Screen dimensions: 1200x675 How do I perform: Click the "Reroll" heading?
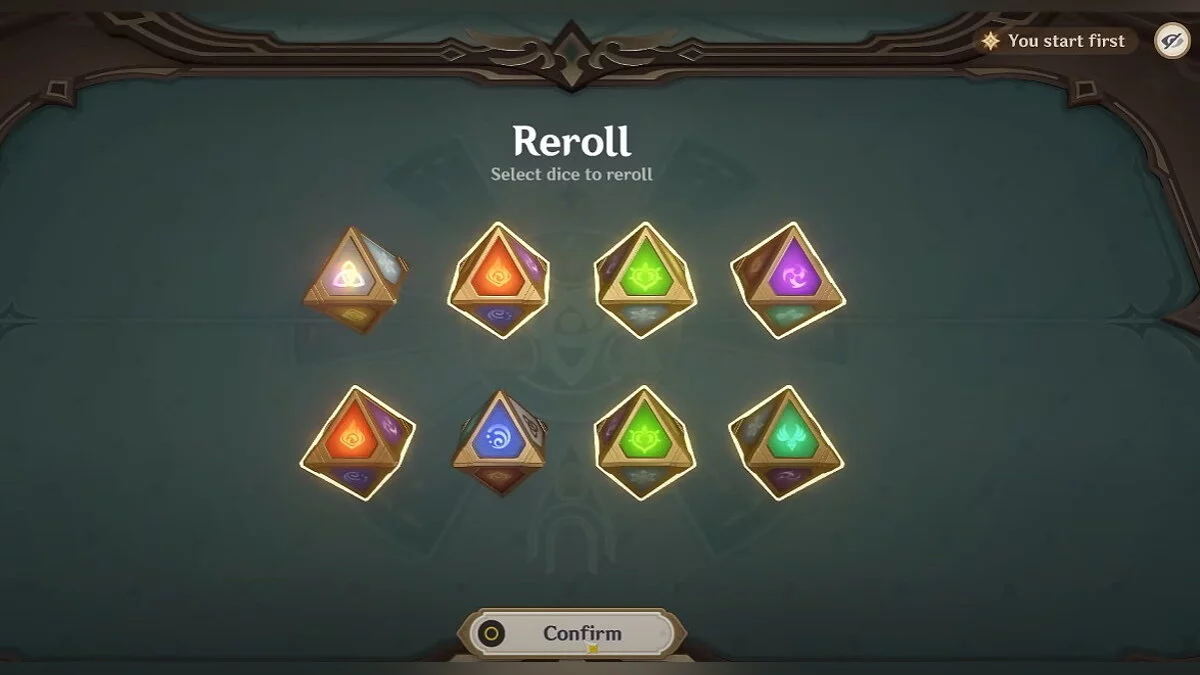(572, 141)
